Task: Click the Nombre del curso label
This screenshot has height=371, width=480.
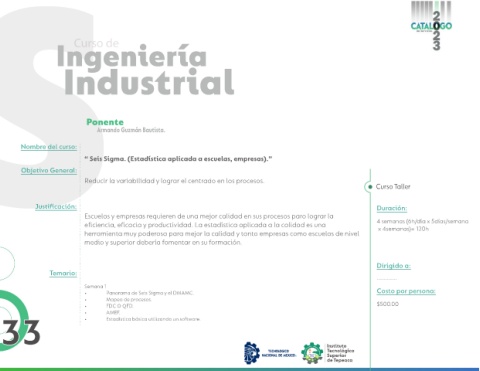Action: [49, 147]
